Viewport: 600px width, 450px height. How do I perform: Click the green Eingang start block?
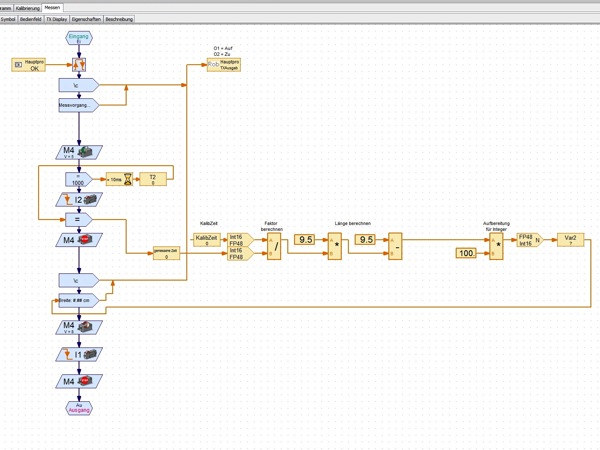click(79, 39)
